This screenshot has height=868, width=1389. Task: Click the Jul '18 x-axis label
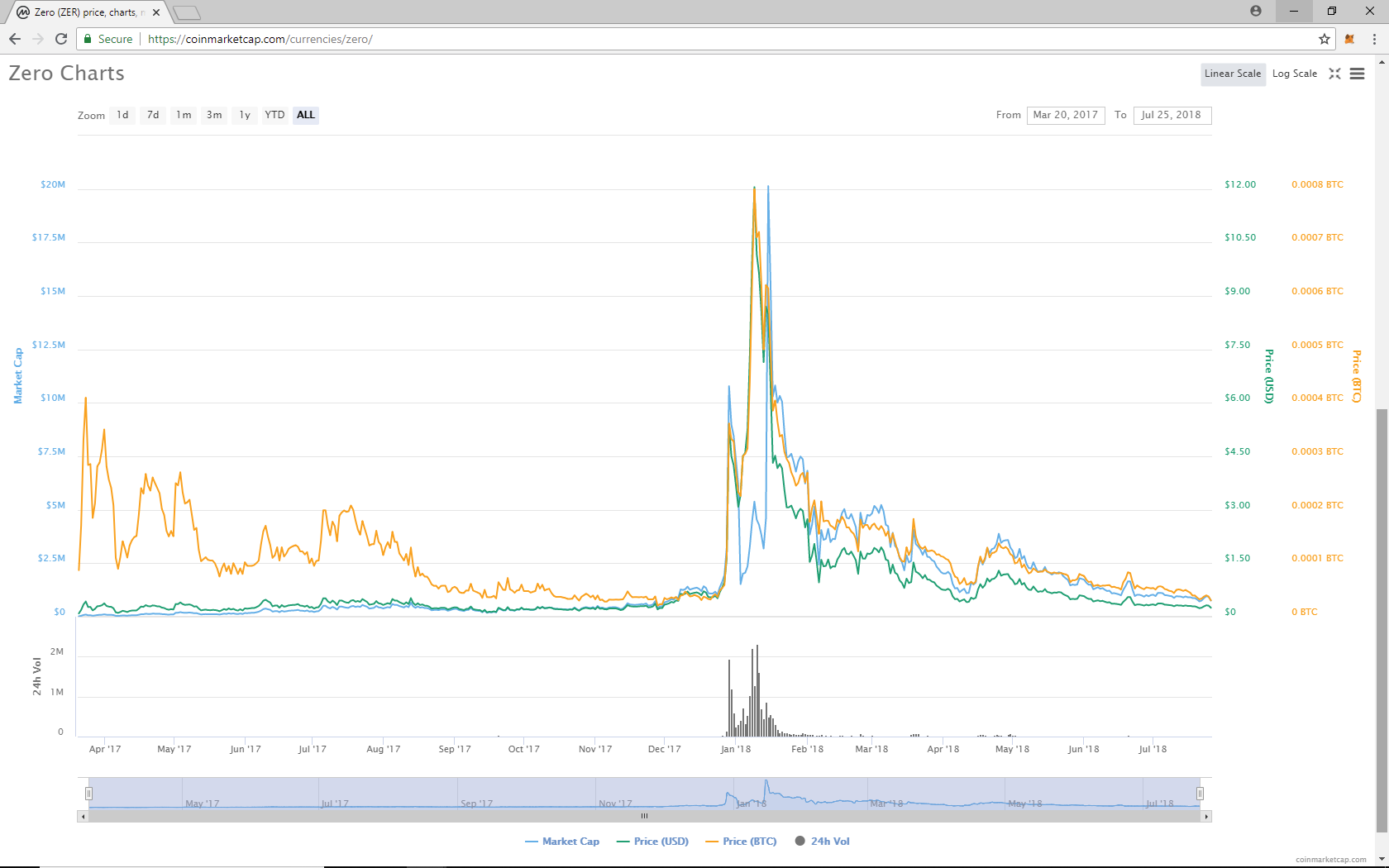(x=1153, y=749)
